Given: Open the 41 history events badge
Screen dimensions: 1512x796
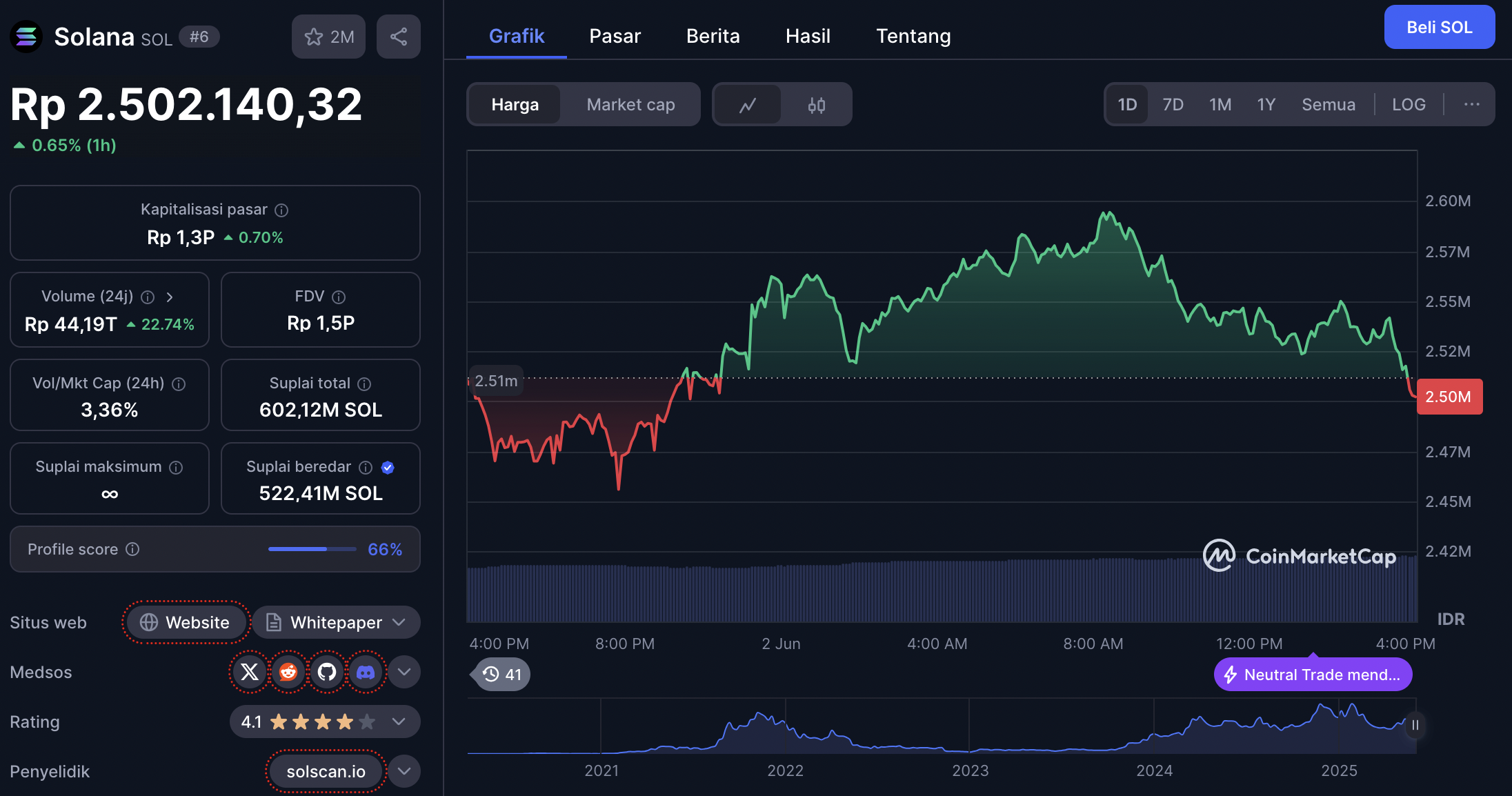Looking at the screenshot, I should point(501,674).
